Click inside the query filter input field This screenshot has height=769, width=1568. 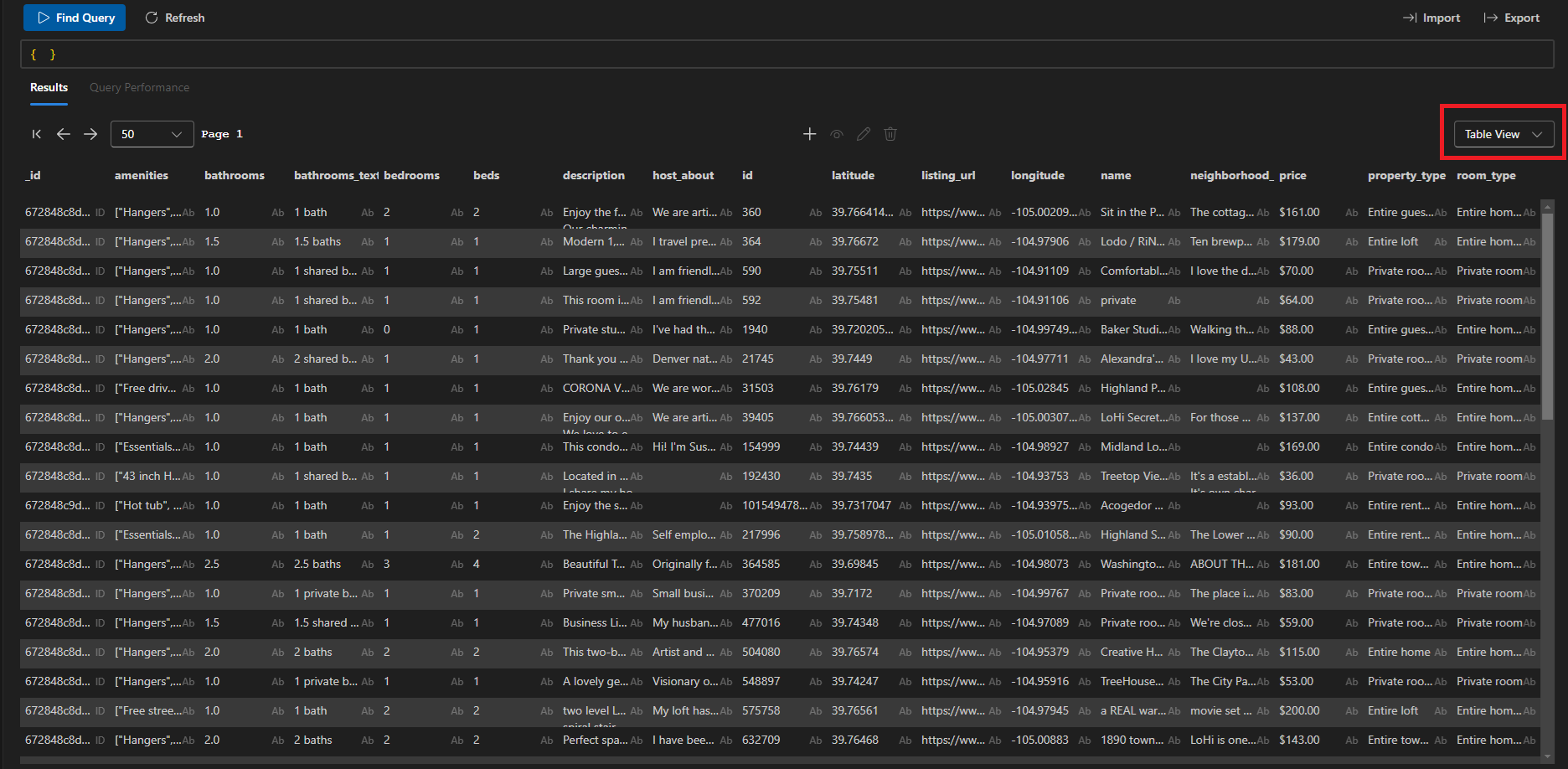tap(786, 54)
